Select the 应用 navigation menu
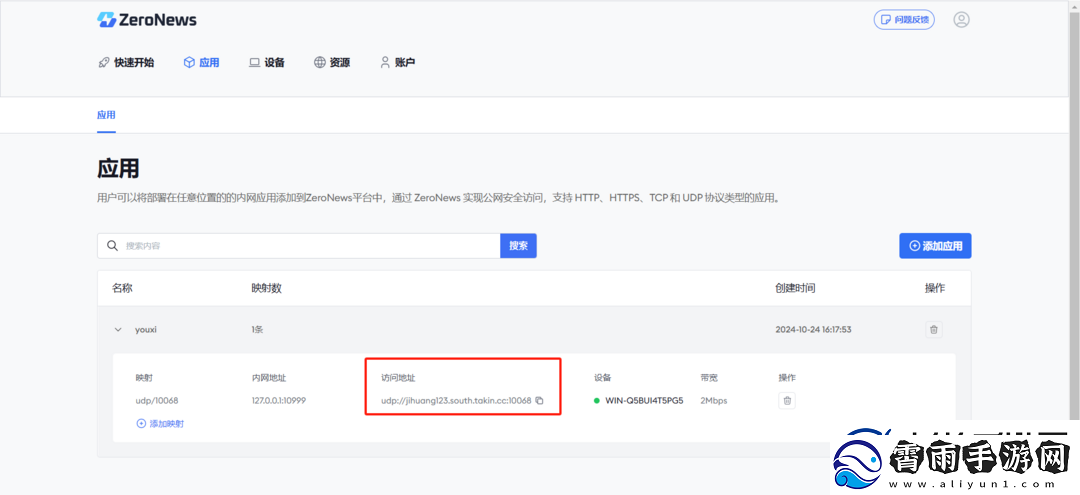1080x495 pixels. coord(201,63)
